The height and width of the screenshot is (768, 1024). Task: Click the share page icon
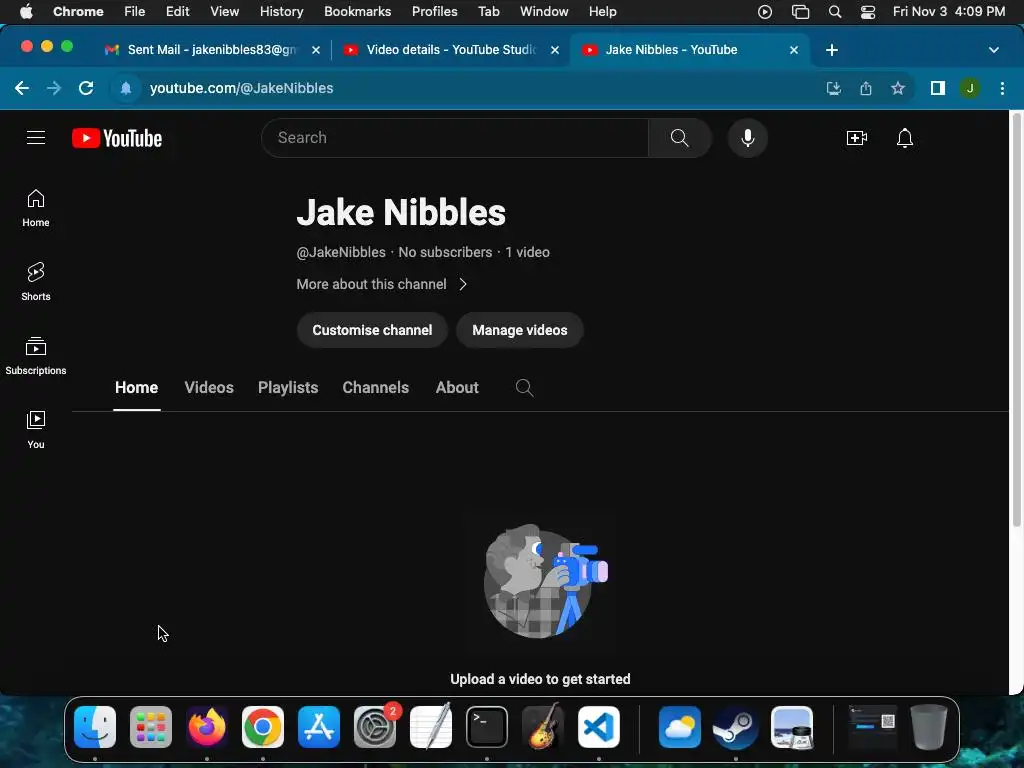(866, 88)
